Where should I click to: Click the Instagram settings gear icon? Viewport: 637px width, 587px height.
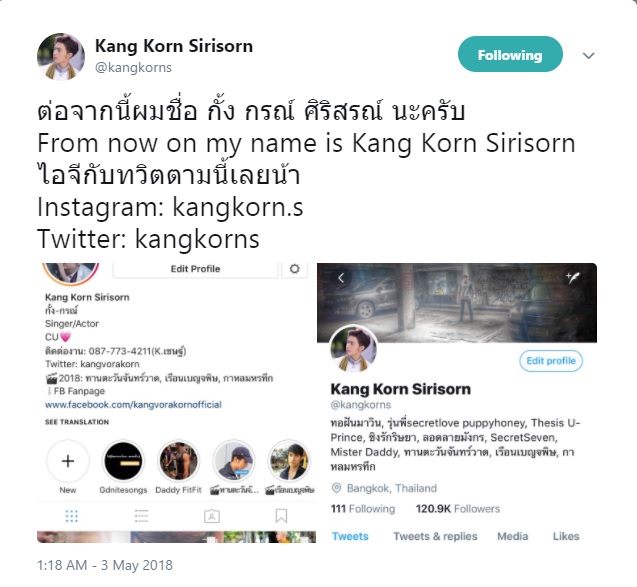click(295, 269)
